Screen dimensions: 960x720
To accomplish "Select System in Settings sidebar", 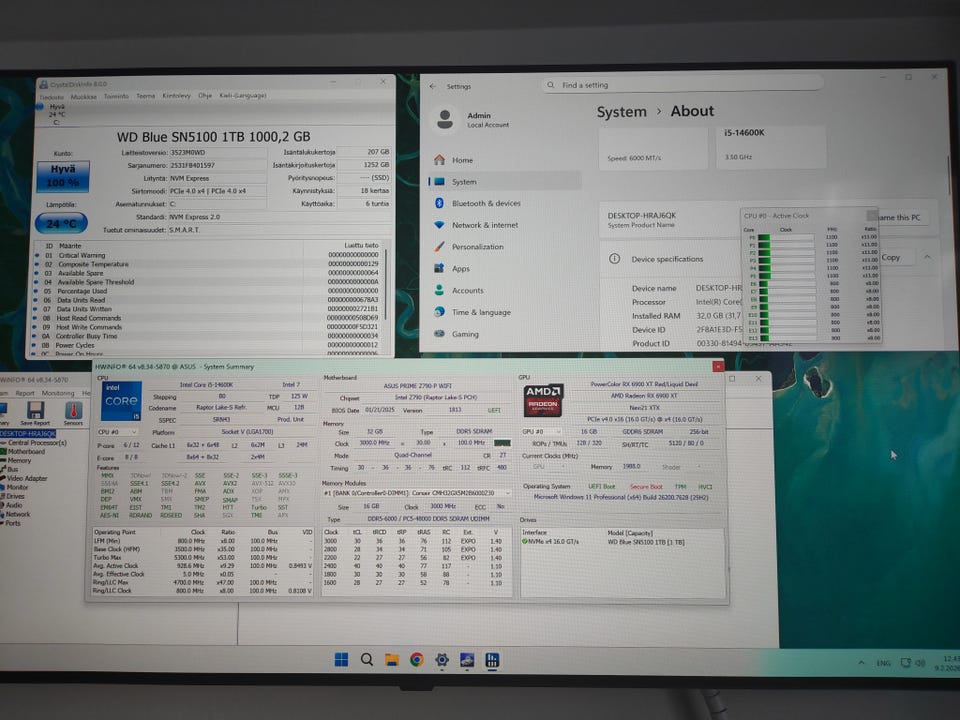I will [x=504, y=182].
